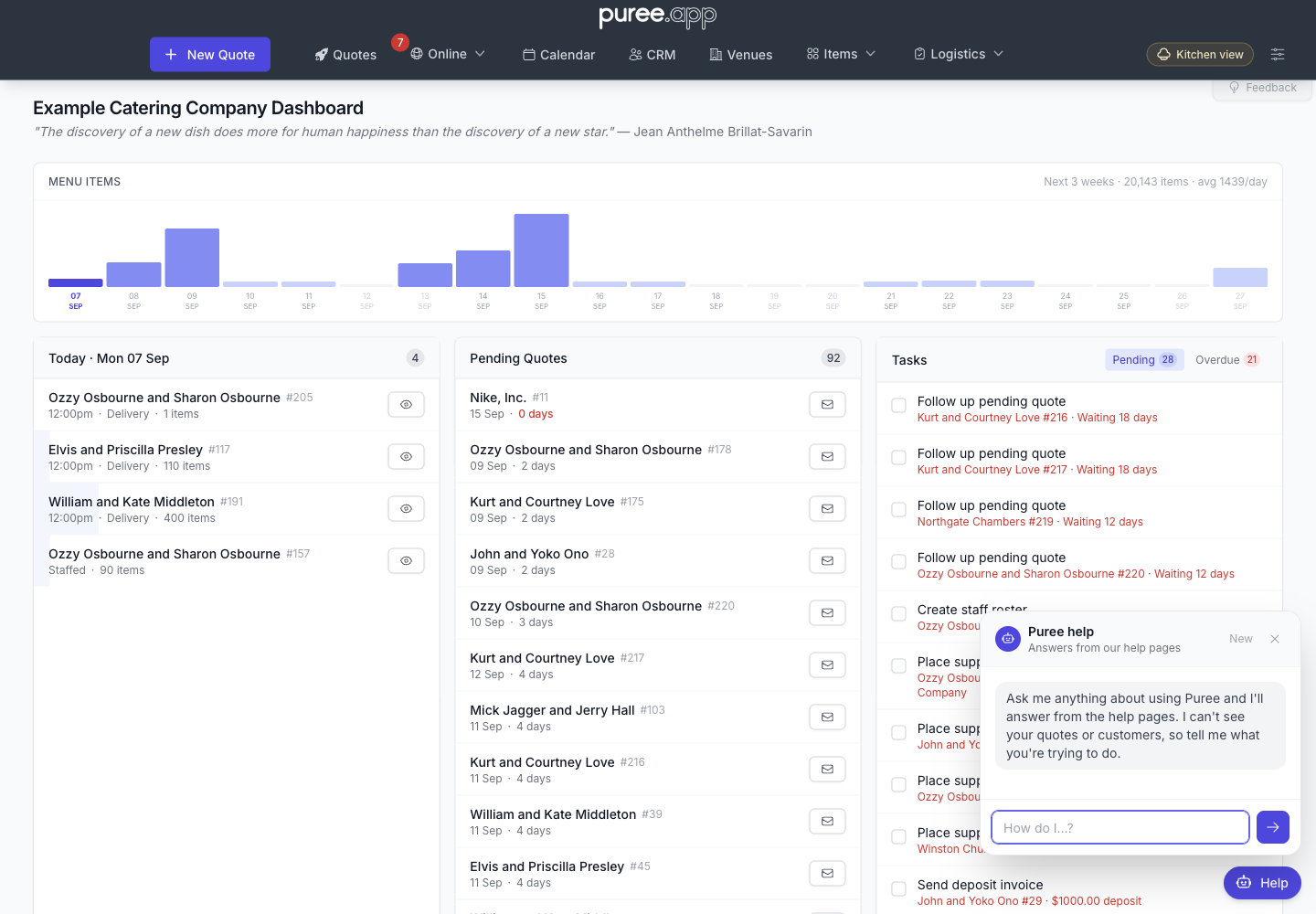1316x914 pixels.
Task: Open the Quotes menu item
Action: [345, 55]
